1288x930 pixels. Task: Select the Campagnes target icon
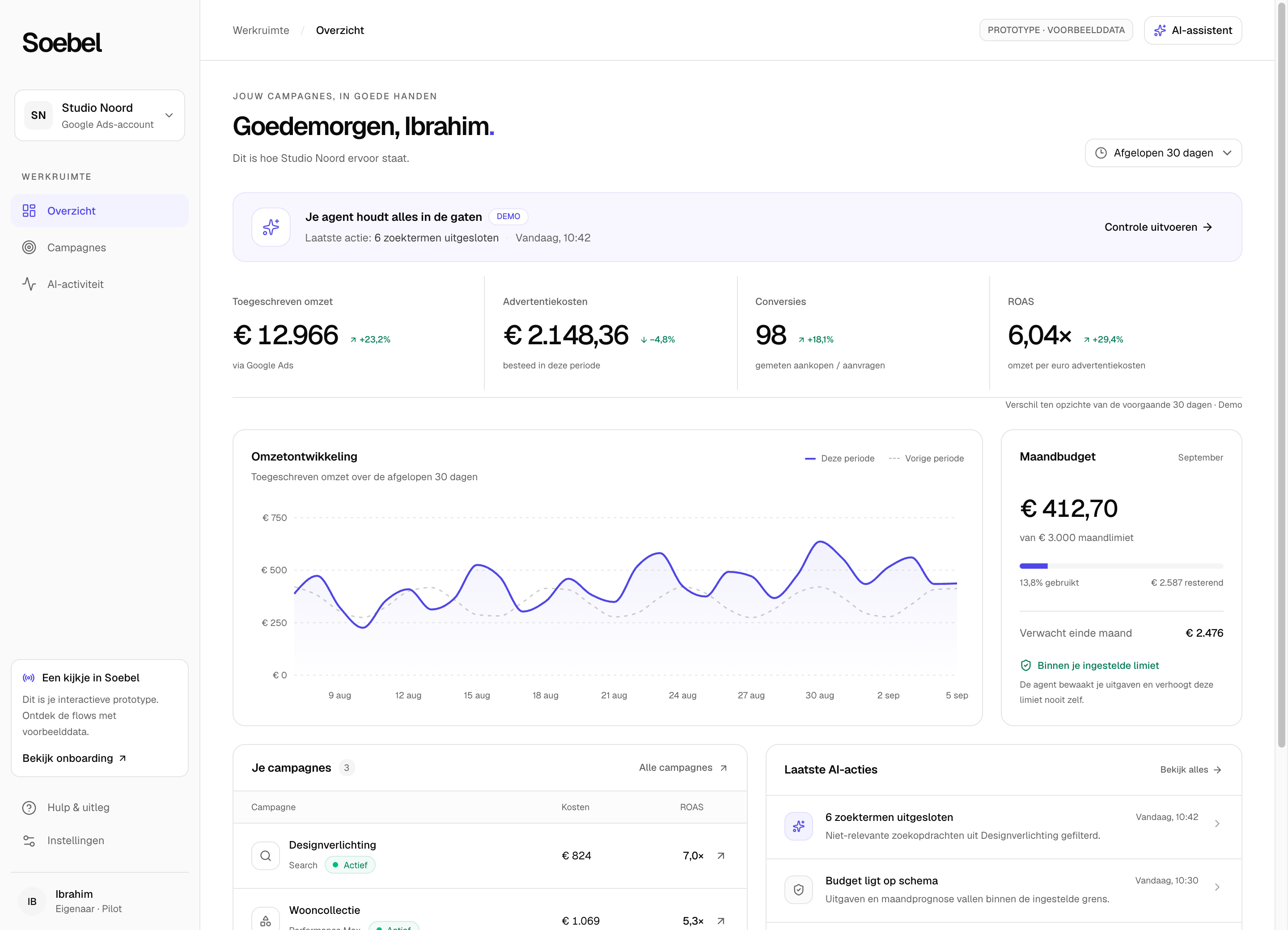(29, 248)
